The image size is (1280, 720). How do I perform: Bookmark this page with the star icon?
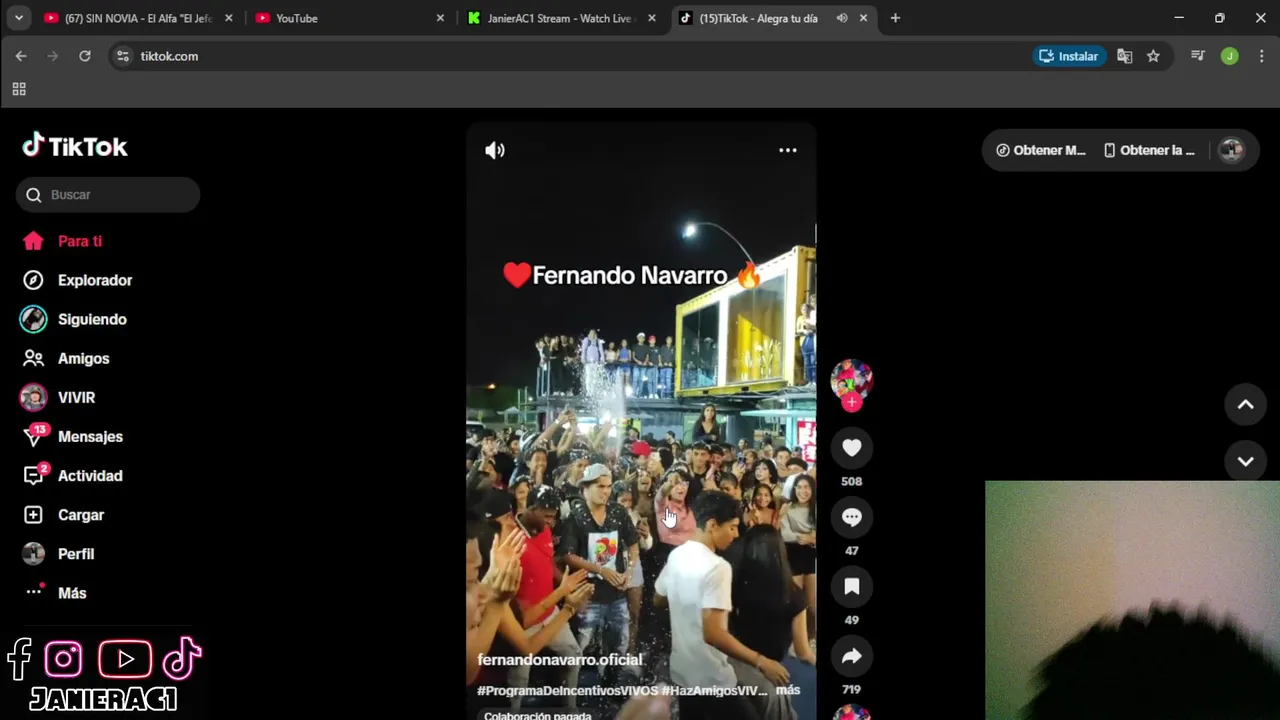click(1153, 56)
